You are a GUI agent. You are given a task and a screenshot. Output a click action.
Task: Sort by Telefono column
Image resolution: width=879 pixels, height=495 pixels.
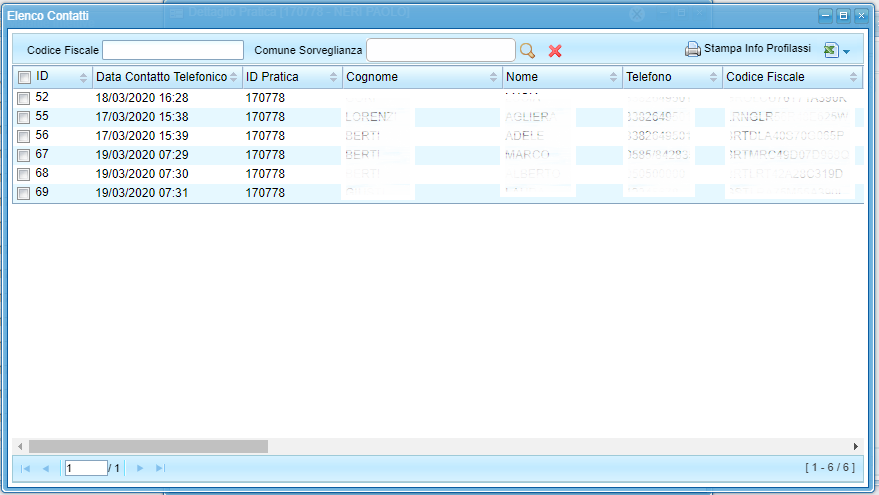tap(713, 77)
